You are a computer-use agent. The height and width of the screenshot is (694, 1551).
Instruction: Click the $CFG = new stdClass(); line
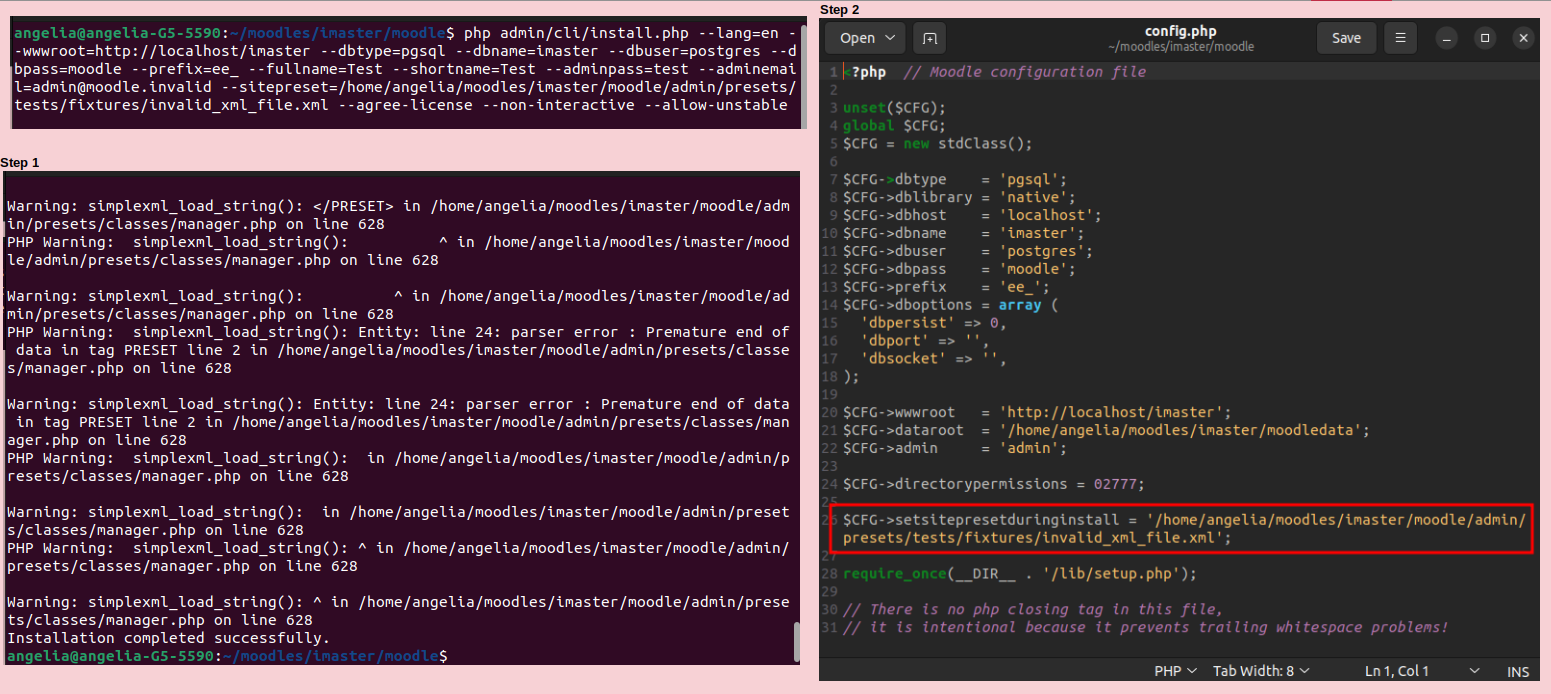pos(937,143)
